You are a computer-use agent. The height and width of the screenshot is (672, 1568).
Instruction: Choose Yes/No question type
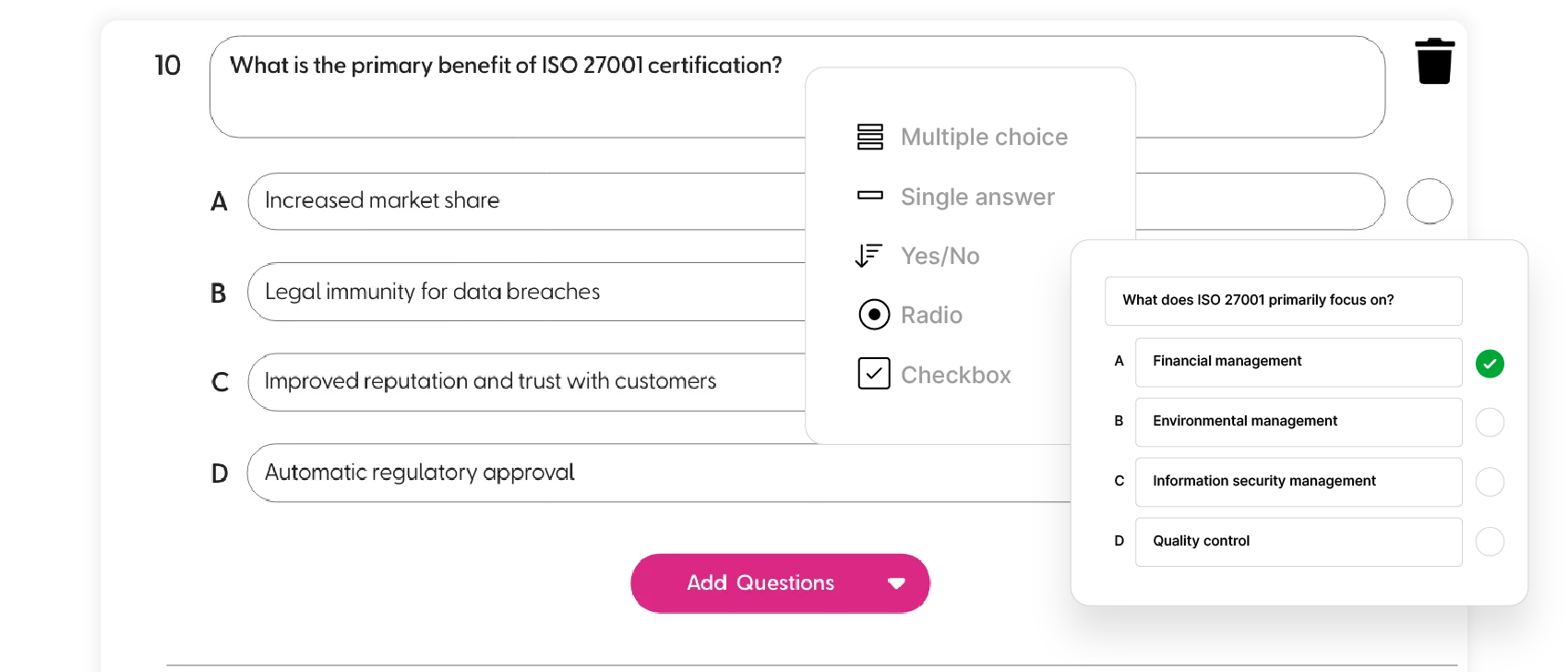(940, 256)
